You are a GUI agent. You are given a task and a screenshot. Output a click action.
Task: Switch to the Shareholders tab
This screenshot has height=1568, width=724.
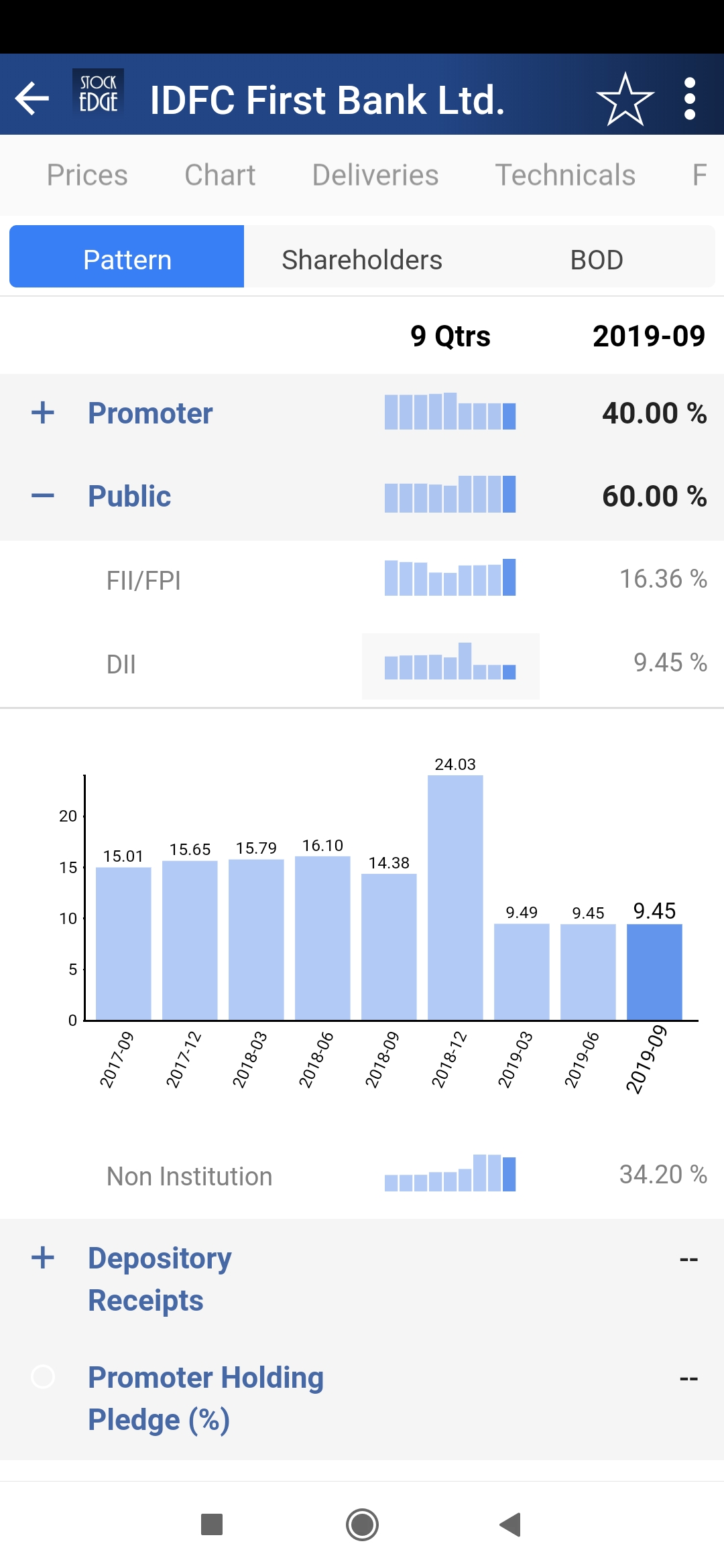coord(362,259)
